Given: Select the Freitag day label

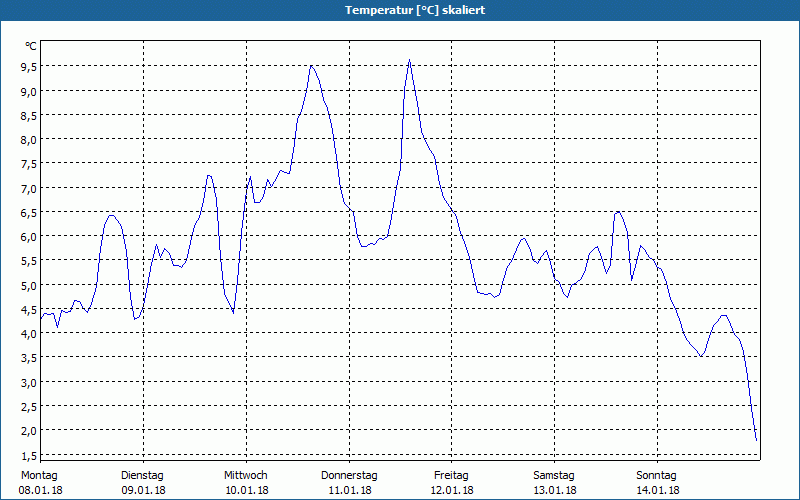Looking at the screenshot, I should [452, 475].
